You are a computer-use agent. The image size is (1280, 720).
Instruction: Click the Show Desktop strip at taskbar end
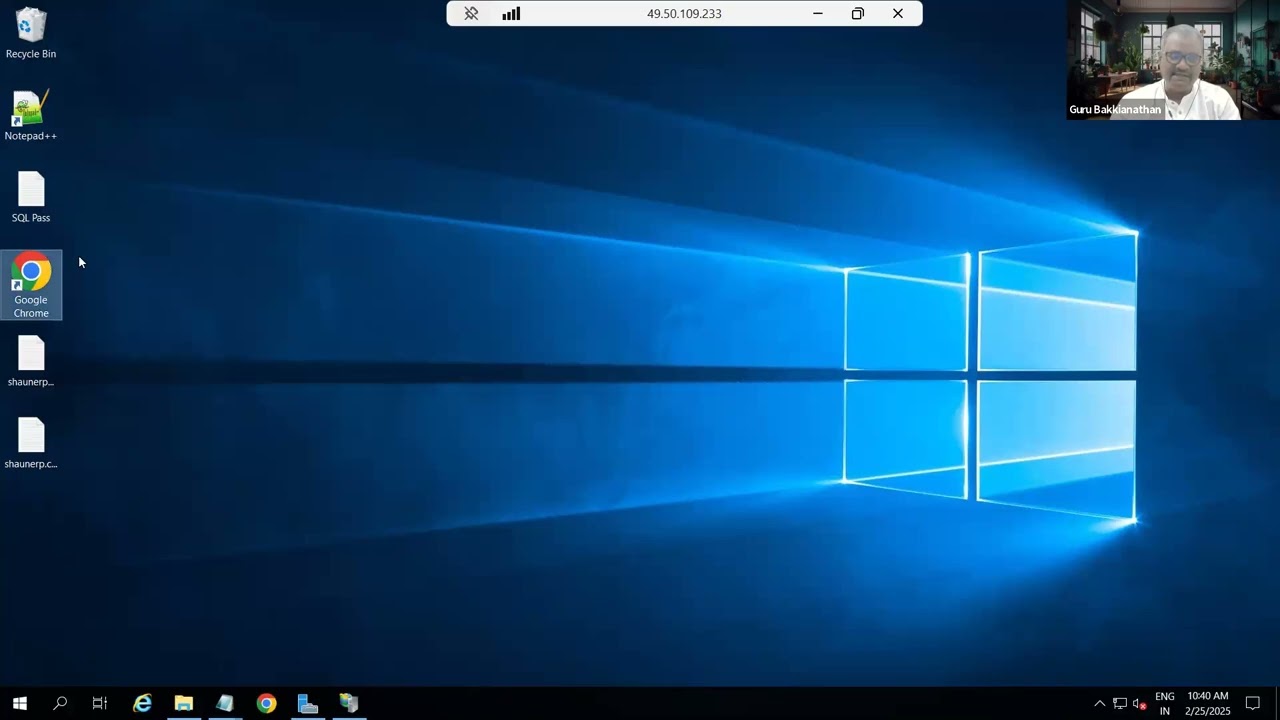[1277, 703]
